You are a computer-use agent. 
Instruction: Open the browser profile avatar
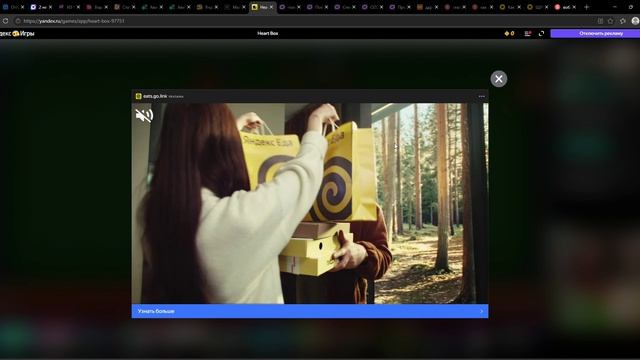[x=635, y=21]
